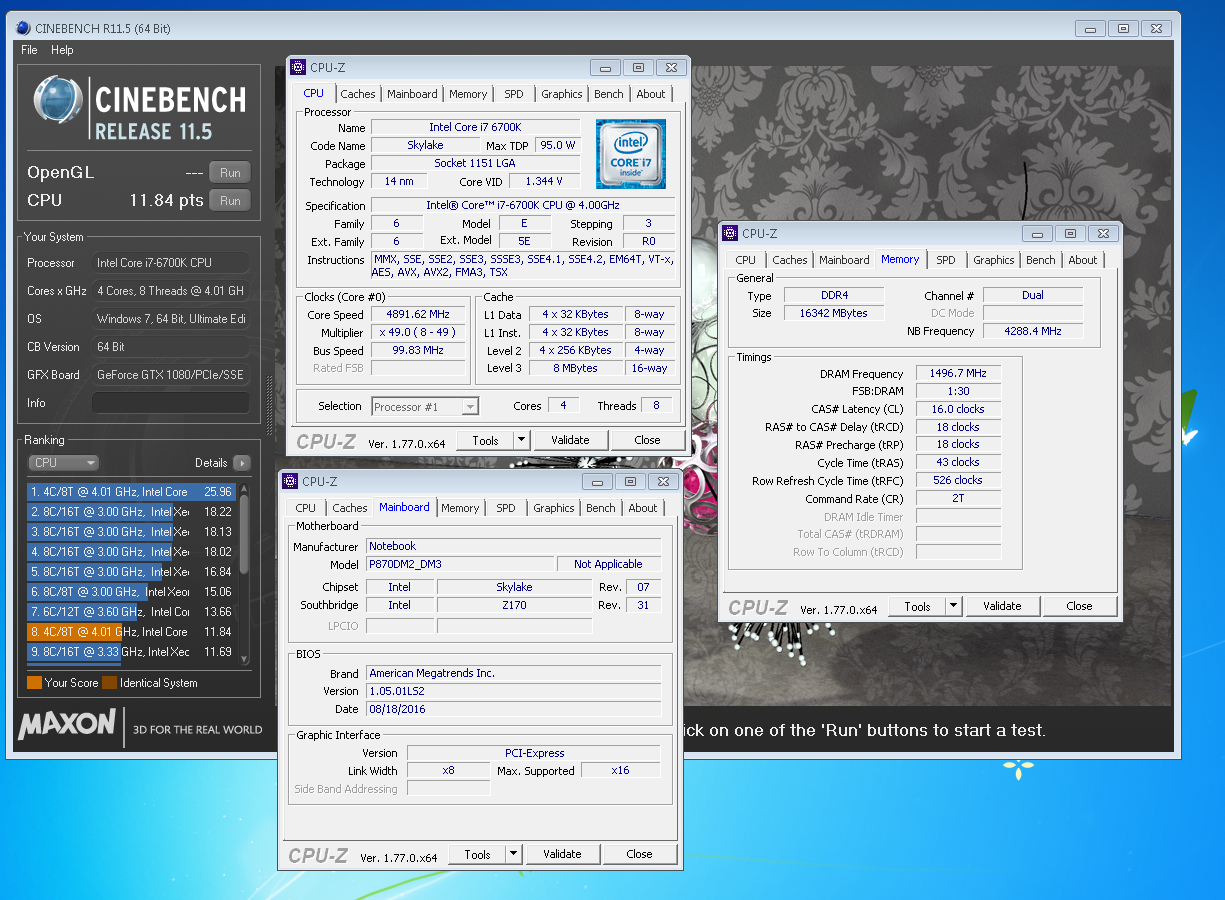Click Tools button in Memory window
This screenshot has width=1225, height=900.
pyautogui.click(x=917, y=606)
